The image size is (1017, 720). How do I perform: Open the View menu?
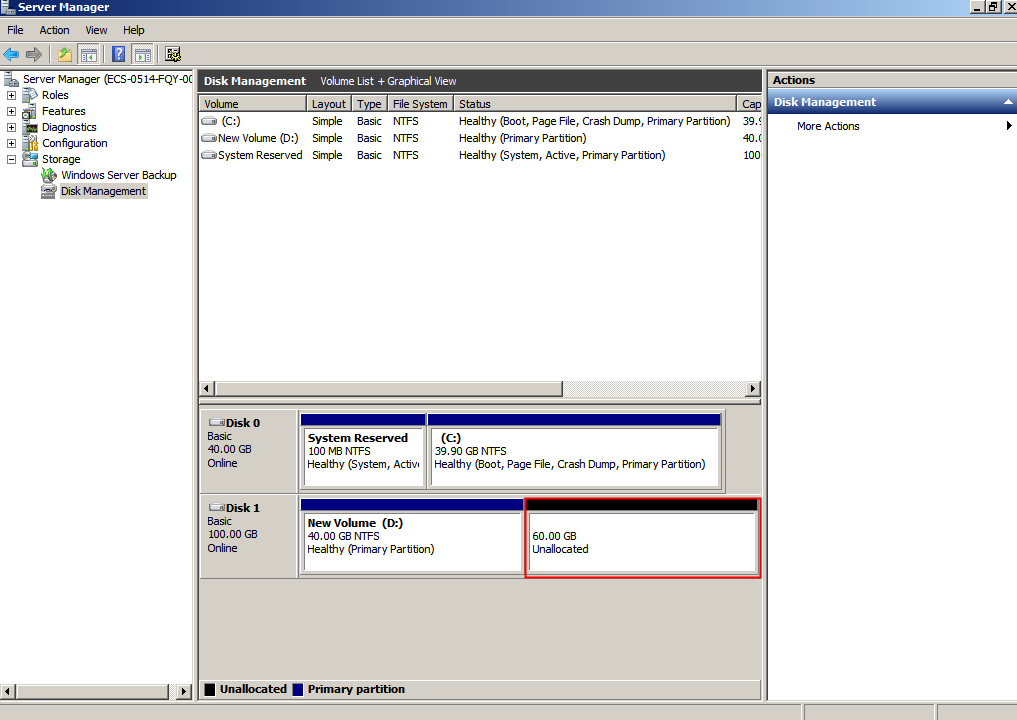tap(96, 30)
